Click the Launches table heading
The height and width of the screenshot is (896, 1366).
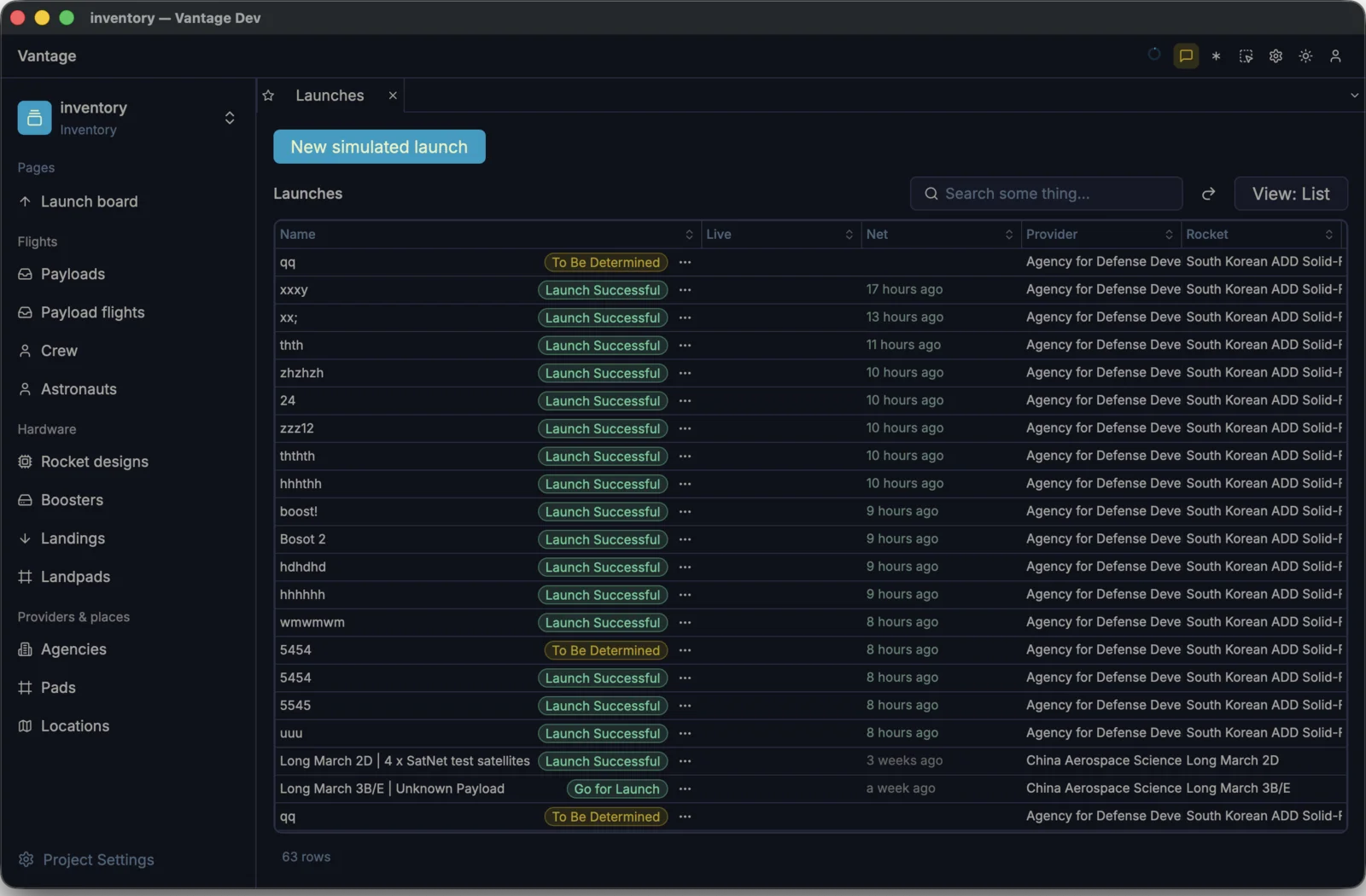click(307, 194)
